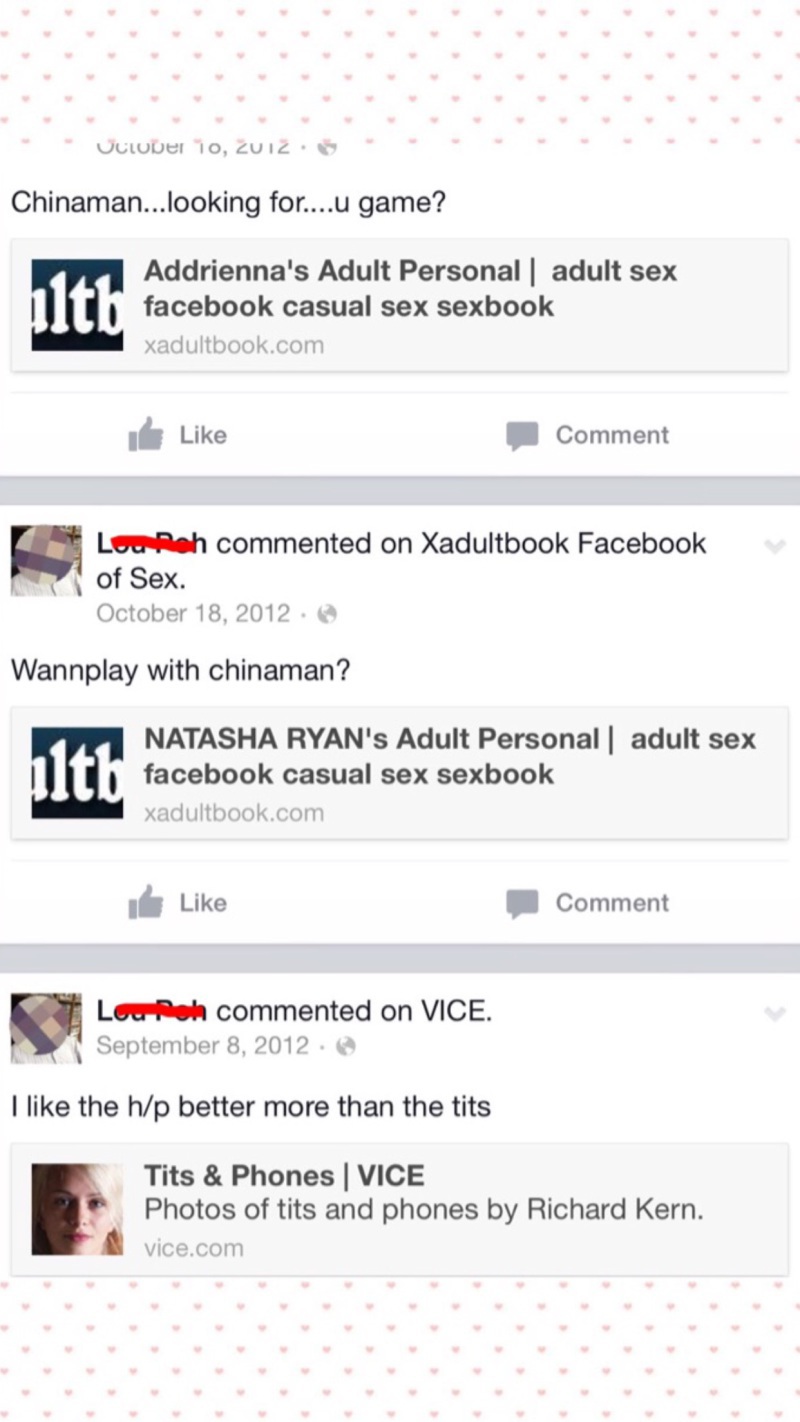Open the altb logo thumbnail for NATASHA RYAN's link
The image size is (800, 1422).
(77, 773)
